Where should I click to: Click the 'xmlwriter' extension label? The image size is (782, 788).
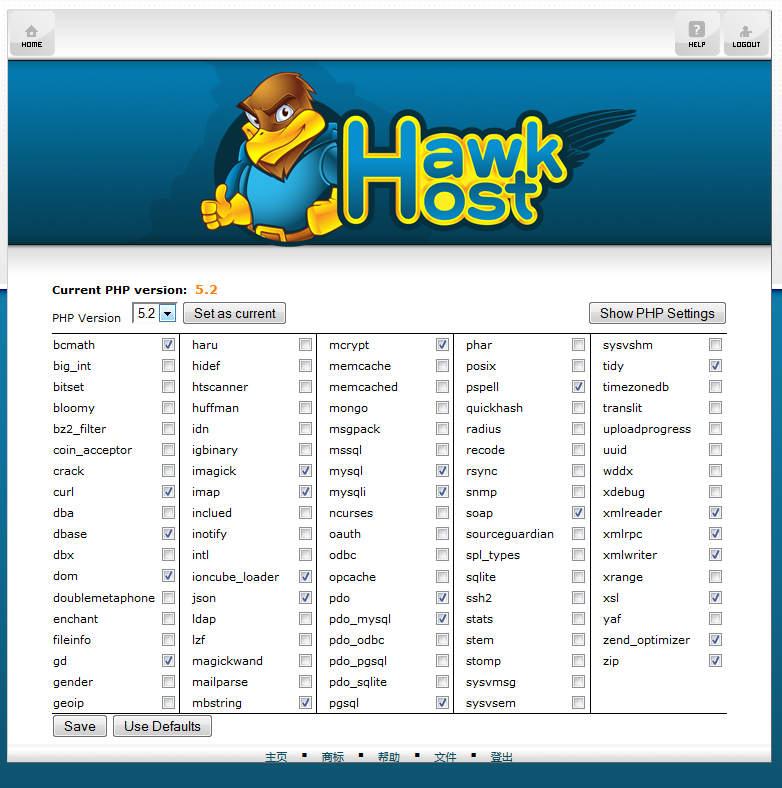[630, 555]
